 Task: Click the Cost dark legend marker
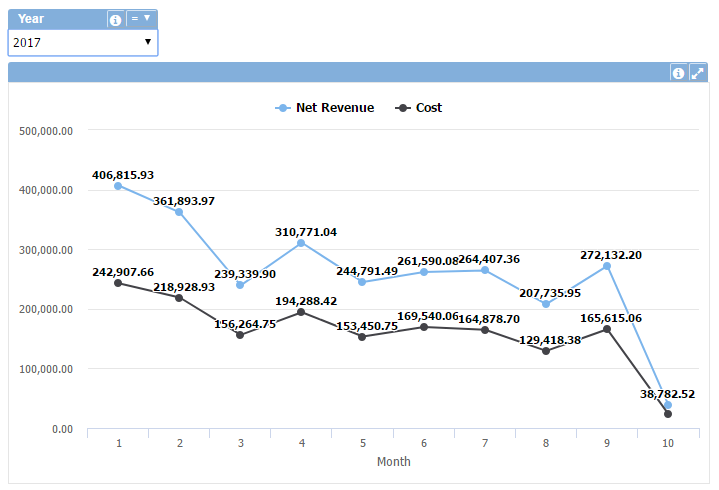[402, 108]
